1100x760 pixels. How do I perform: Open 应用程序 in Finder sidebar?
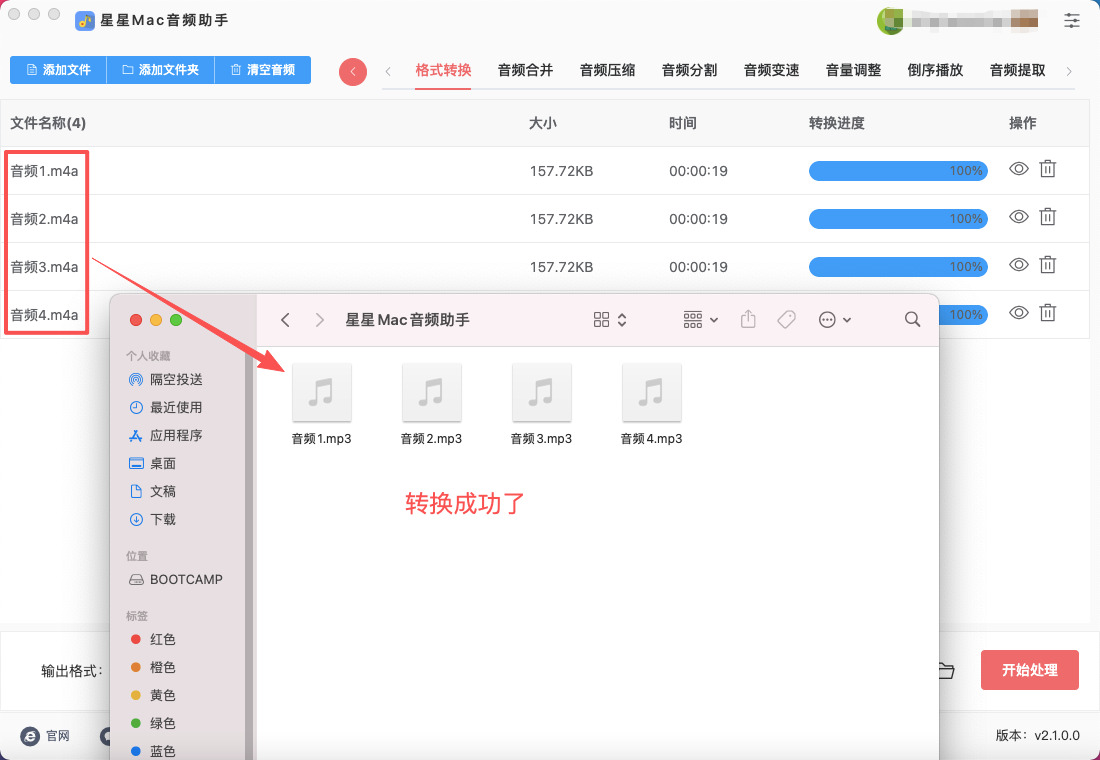point(166,436)
